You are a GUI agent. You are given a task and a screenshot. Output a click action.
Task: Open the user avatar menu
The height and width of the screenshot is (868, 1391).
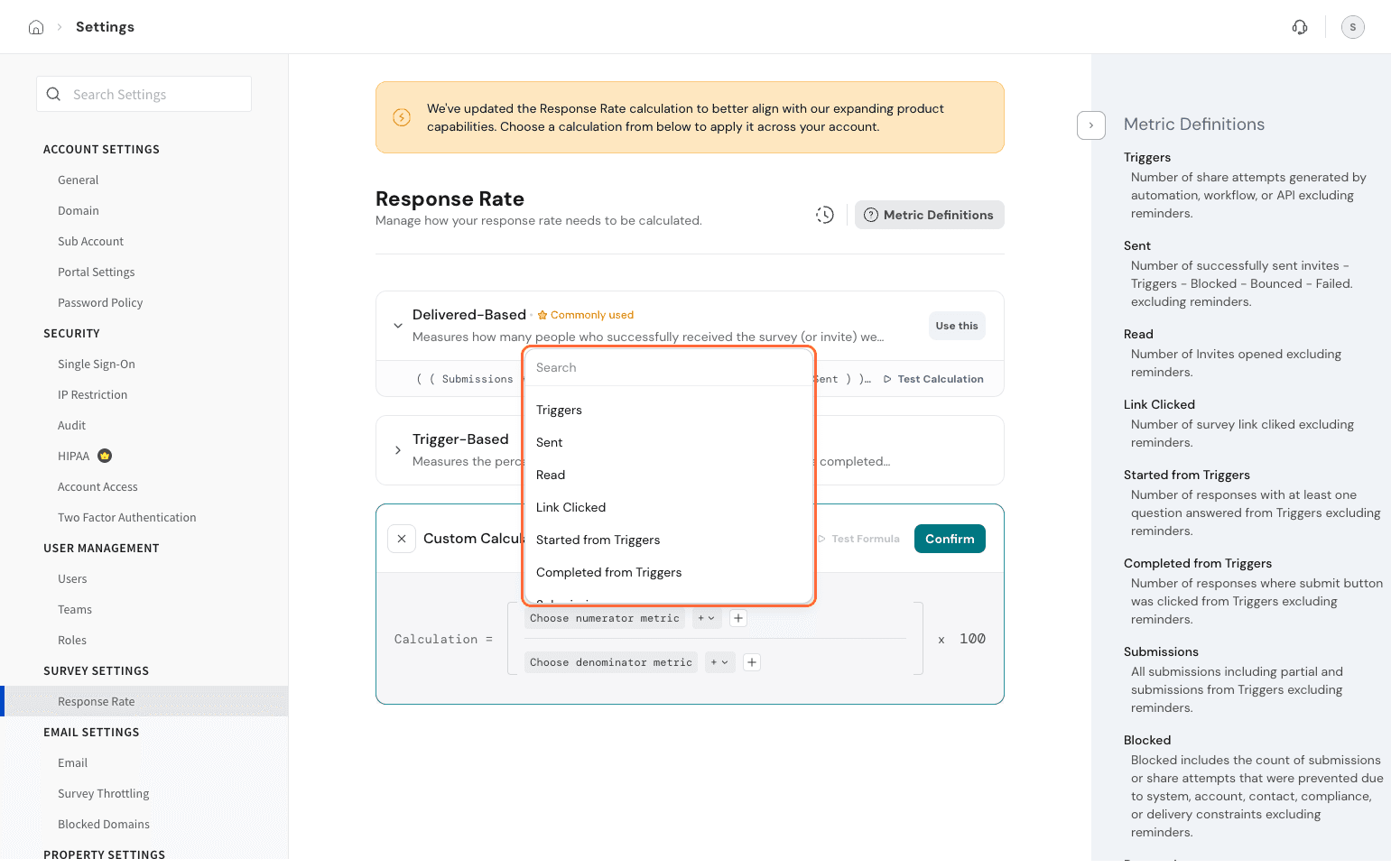point(1352,27)
